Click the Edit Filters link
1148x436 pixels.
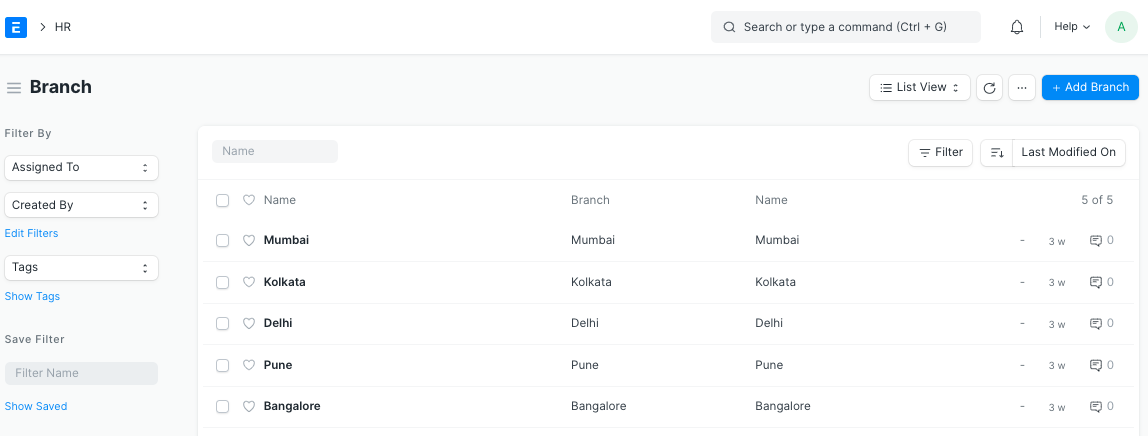click(x=32, y=233)
